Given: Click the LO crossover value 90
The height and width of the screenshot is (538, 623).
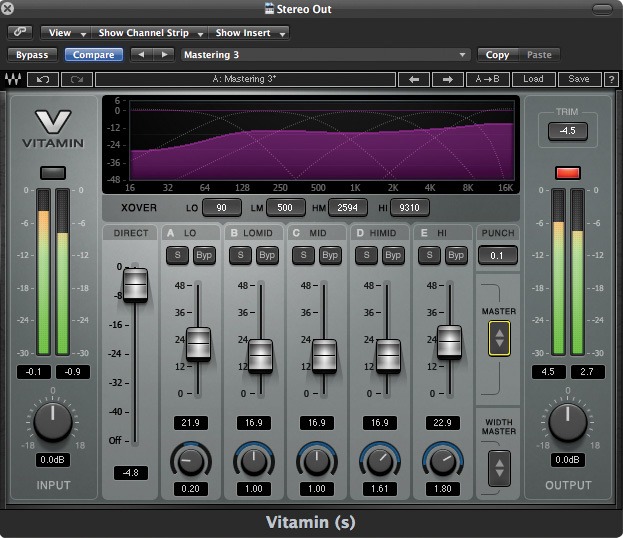Looking at the screenshot, I should coord(222,207).
